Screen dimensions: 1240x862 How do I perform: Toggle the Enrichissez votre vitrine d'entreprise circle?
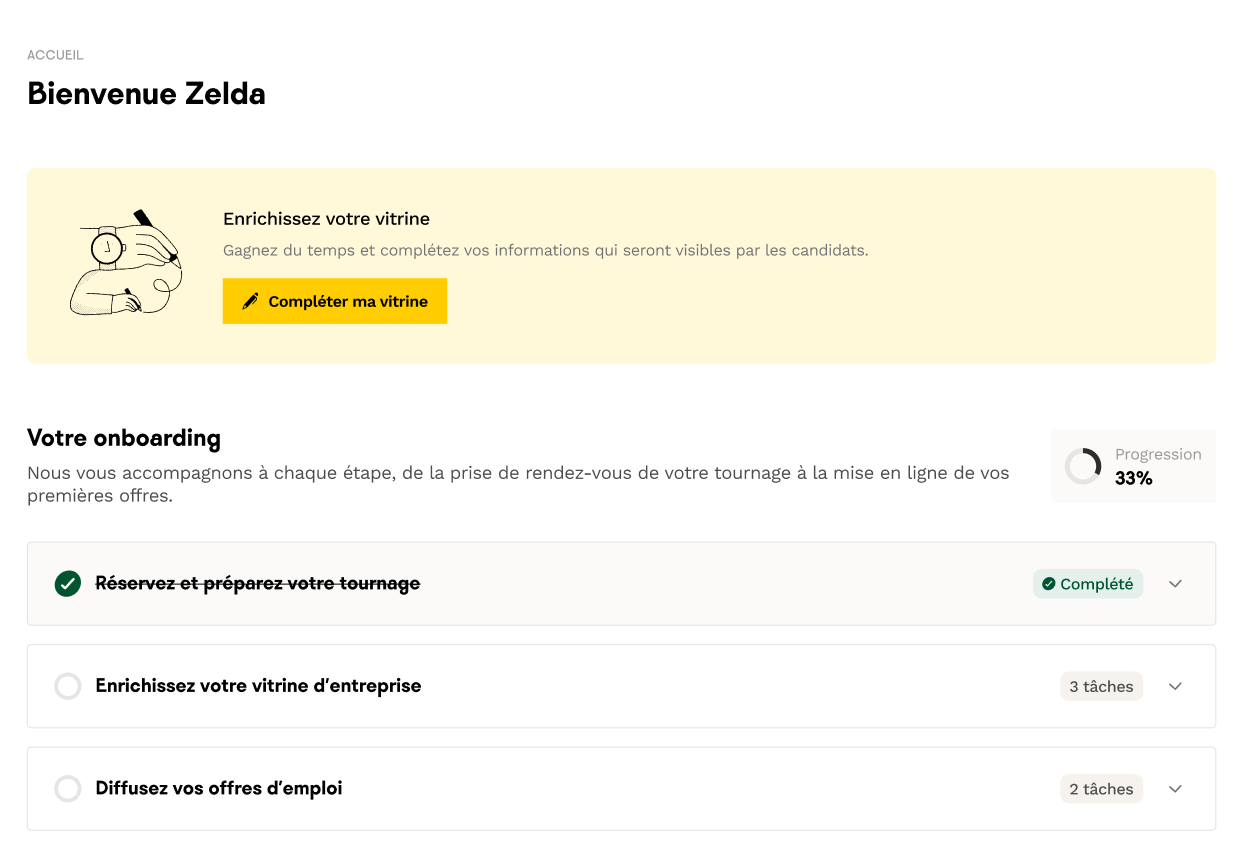point(68,687)
